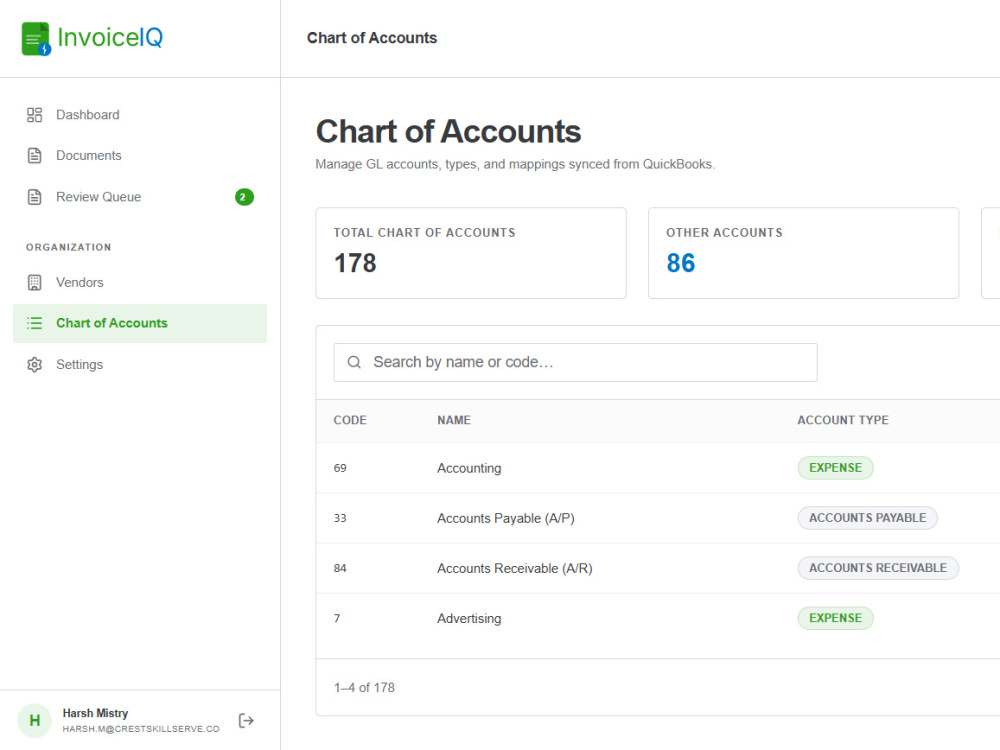Viewport: 1000px width, 750px height.
Task: Open the Review Queue badge showing 2
Action: [x=244, y=197]
